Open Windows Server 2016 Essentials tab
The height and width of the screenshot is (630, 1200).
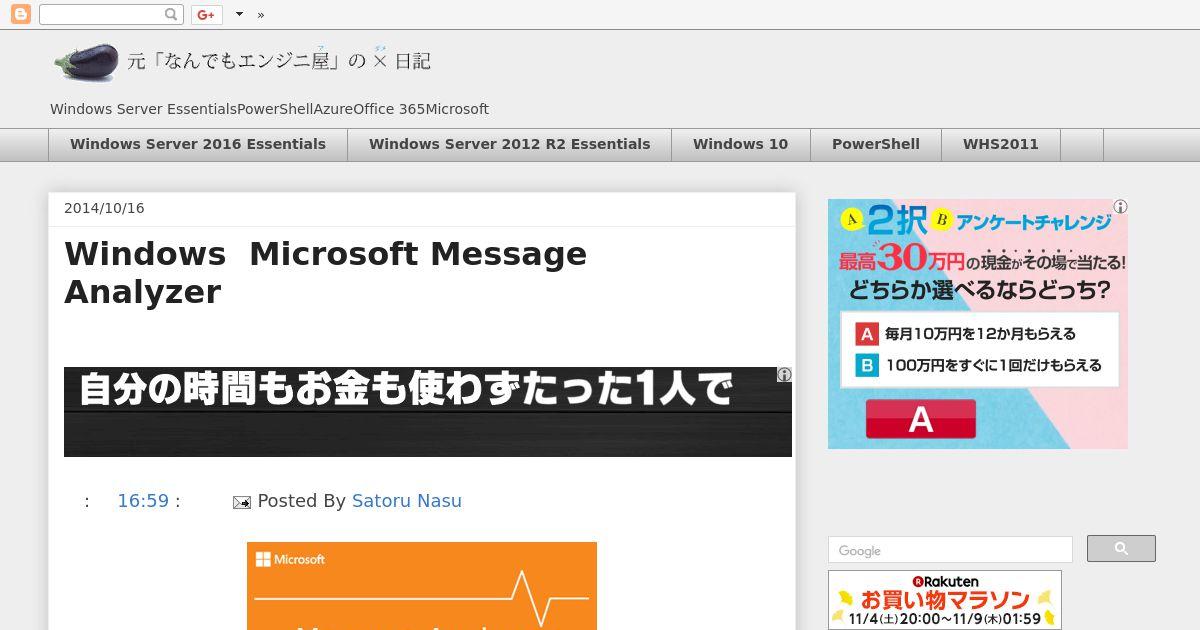pos(198,144)
